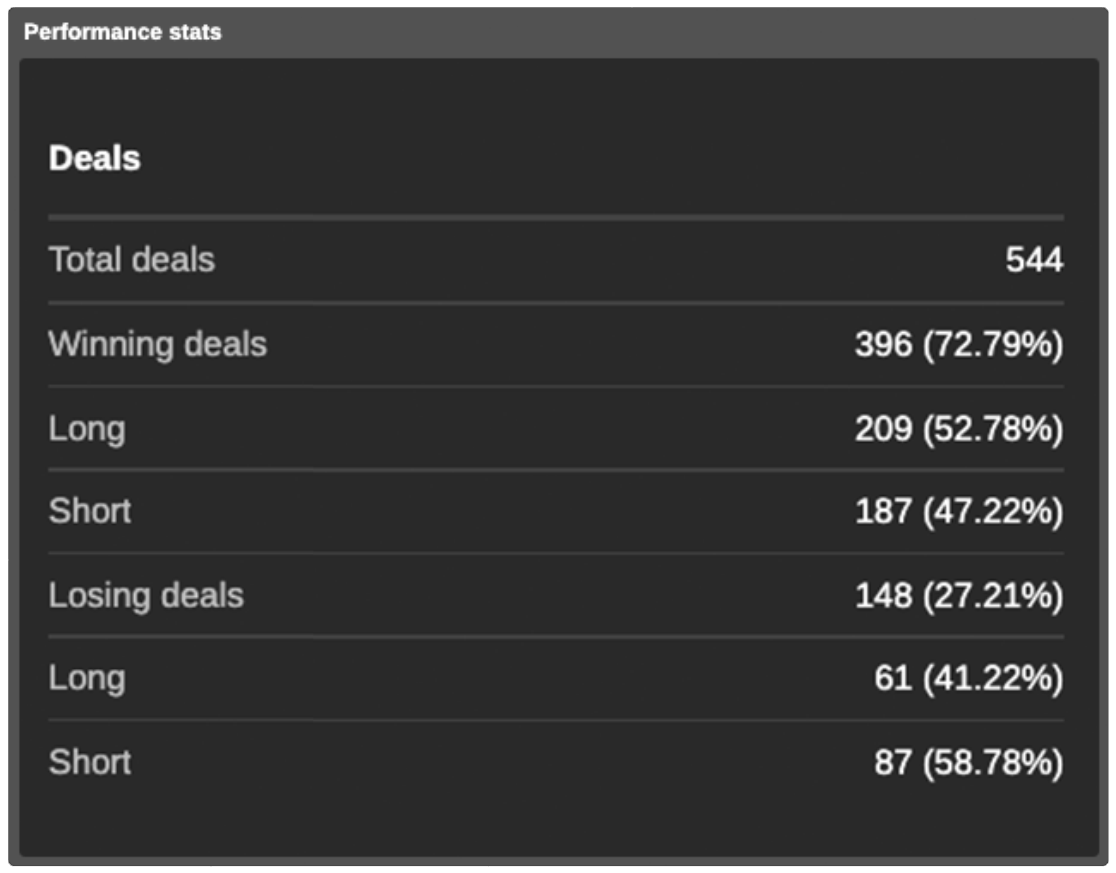Click the 87 short losing count
This screenshot has width=1116, height=873.
point(892,763)
